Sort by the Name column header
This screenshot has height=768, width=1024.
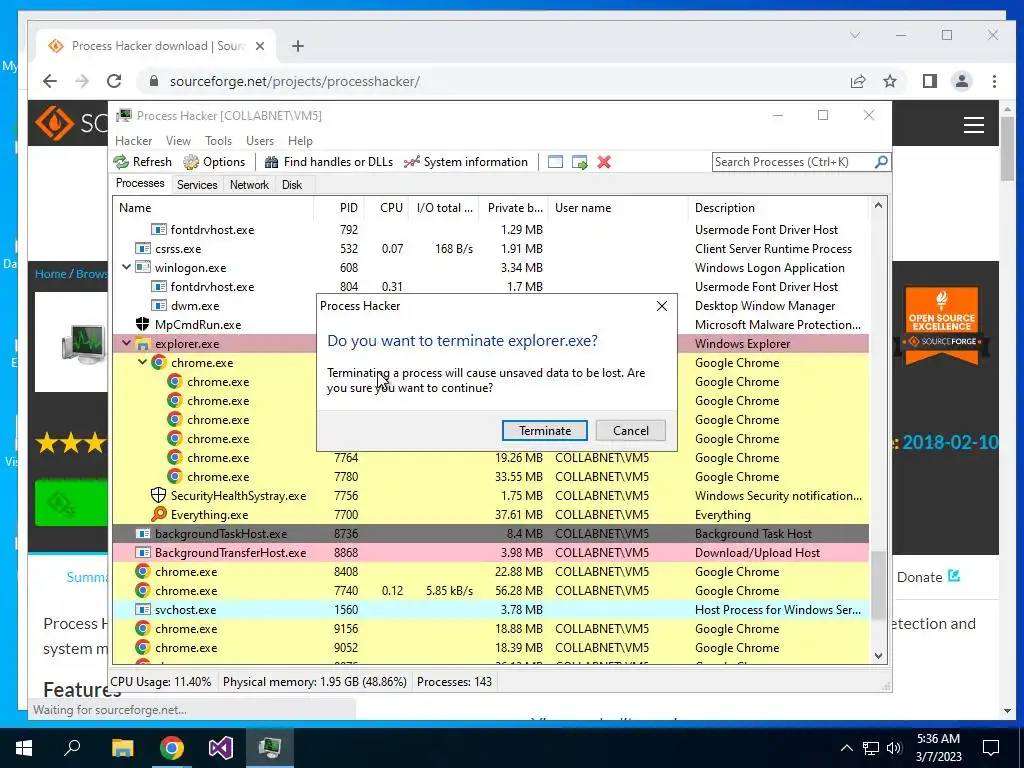(x=213, y=208)
